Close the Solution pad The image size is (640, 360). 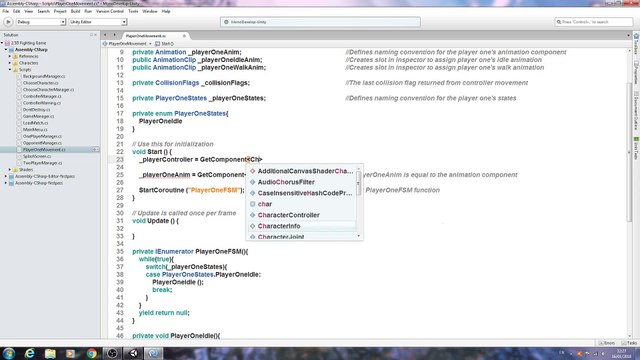[x=96, y=35]
